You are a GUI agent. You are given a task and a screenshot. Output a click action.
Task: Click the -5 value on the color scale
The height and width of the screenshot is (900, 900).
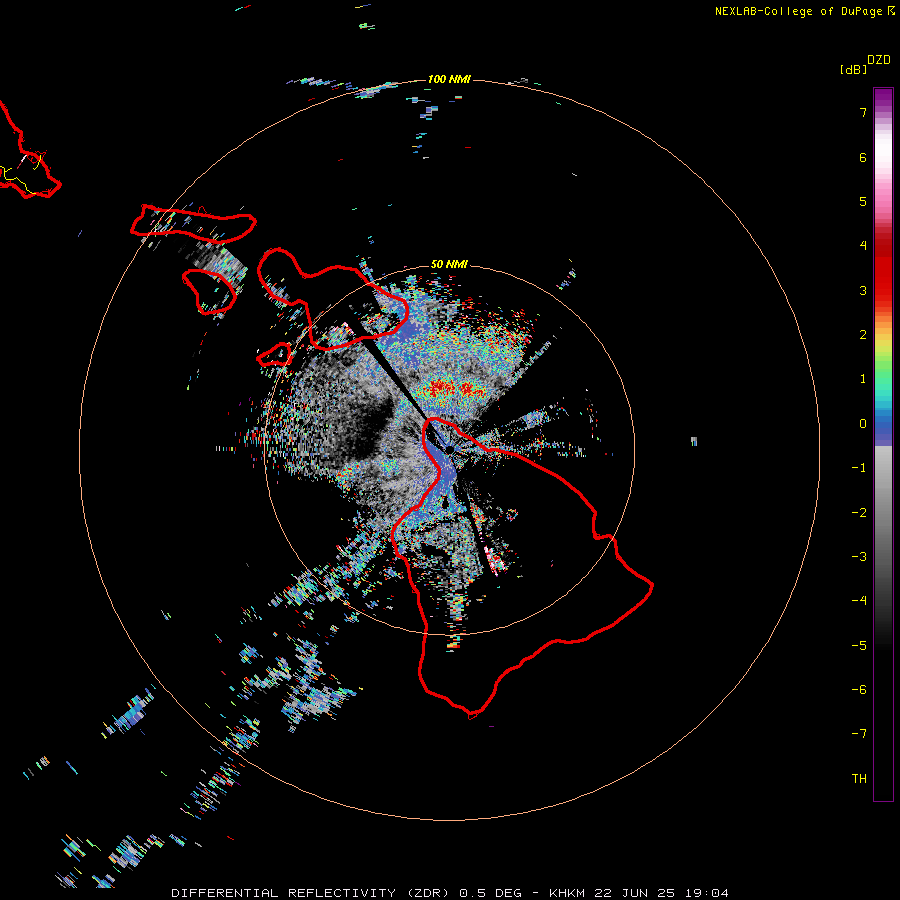(859, 646)
